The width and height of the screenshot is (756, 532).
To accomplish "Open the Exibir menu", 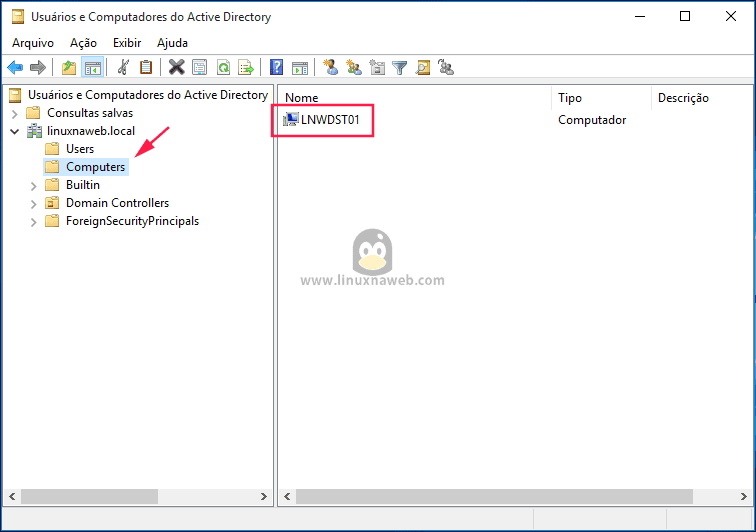I will point(127,43).
